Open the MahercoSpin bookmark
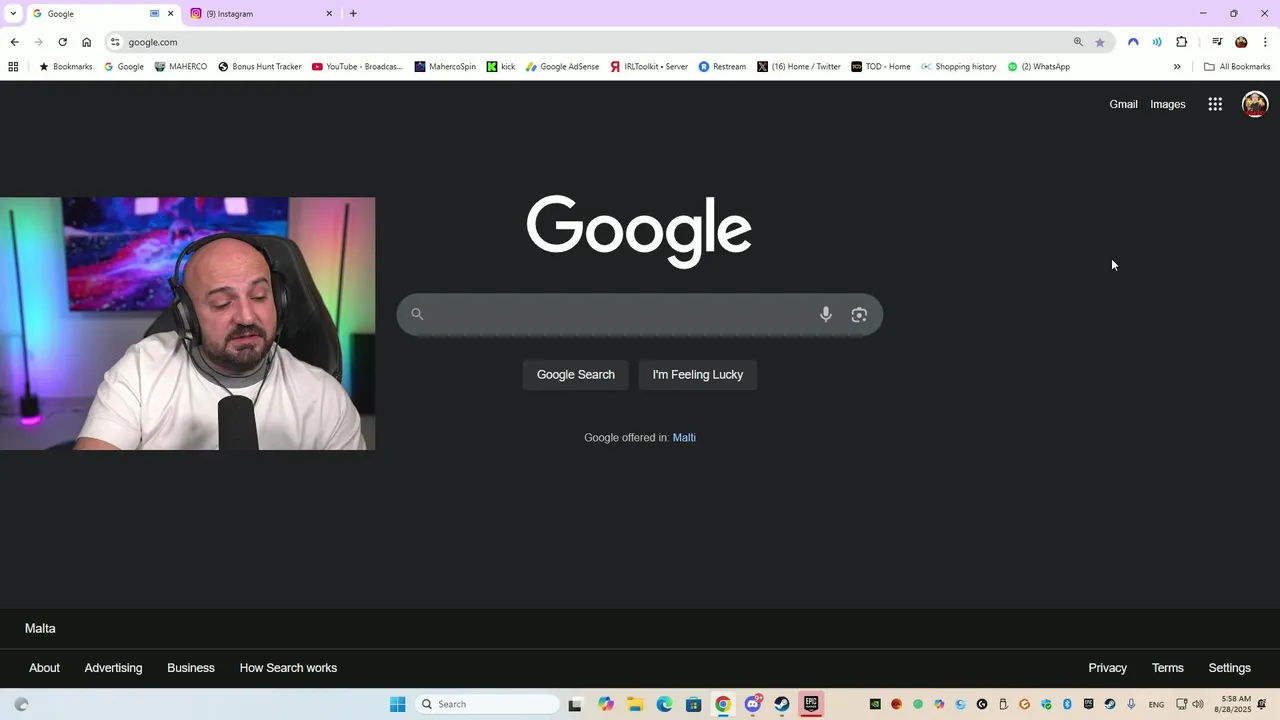This screenshot has height=720, width=1280. [x=445, y=67]
